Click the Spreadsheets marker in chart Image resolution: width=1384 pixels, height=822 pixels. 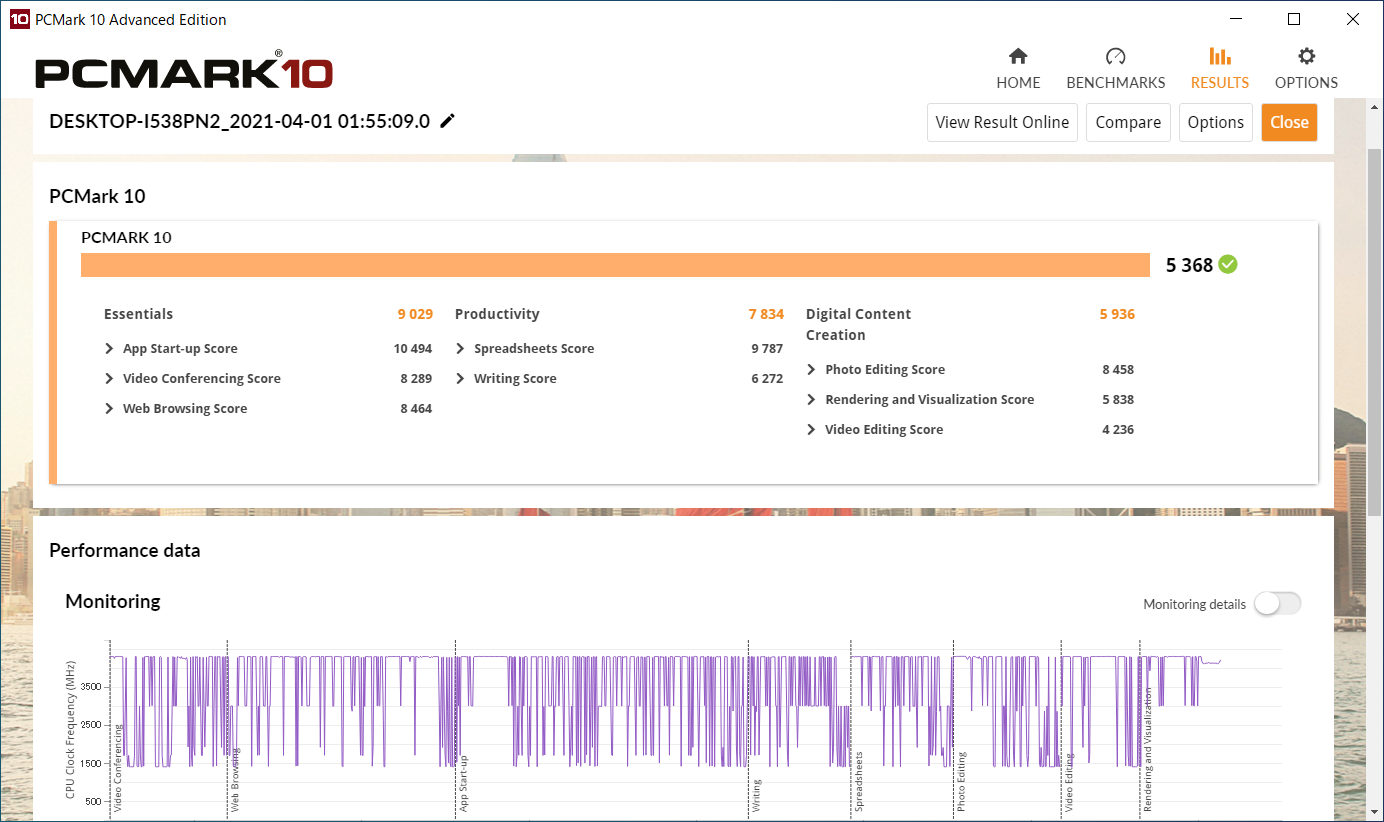tap(859, 781)
